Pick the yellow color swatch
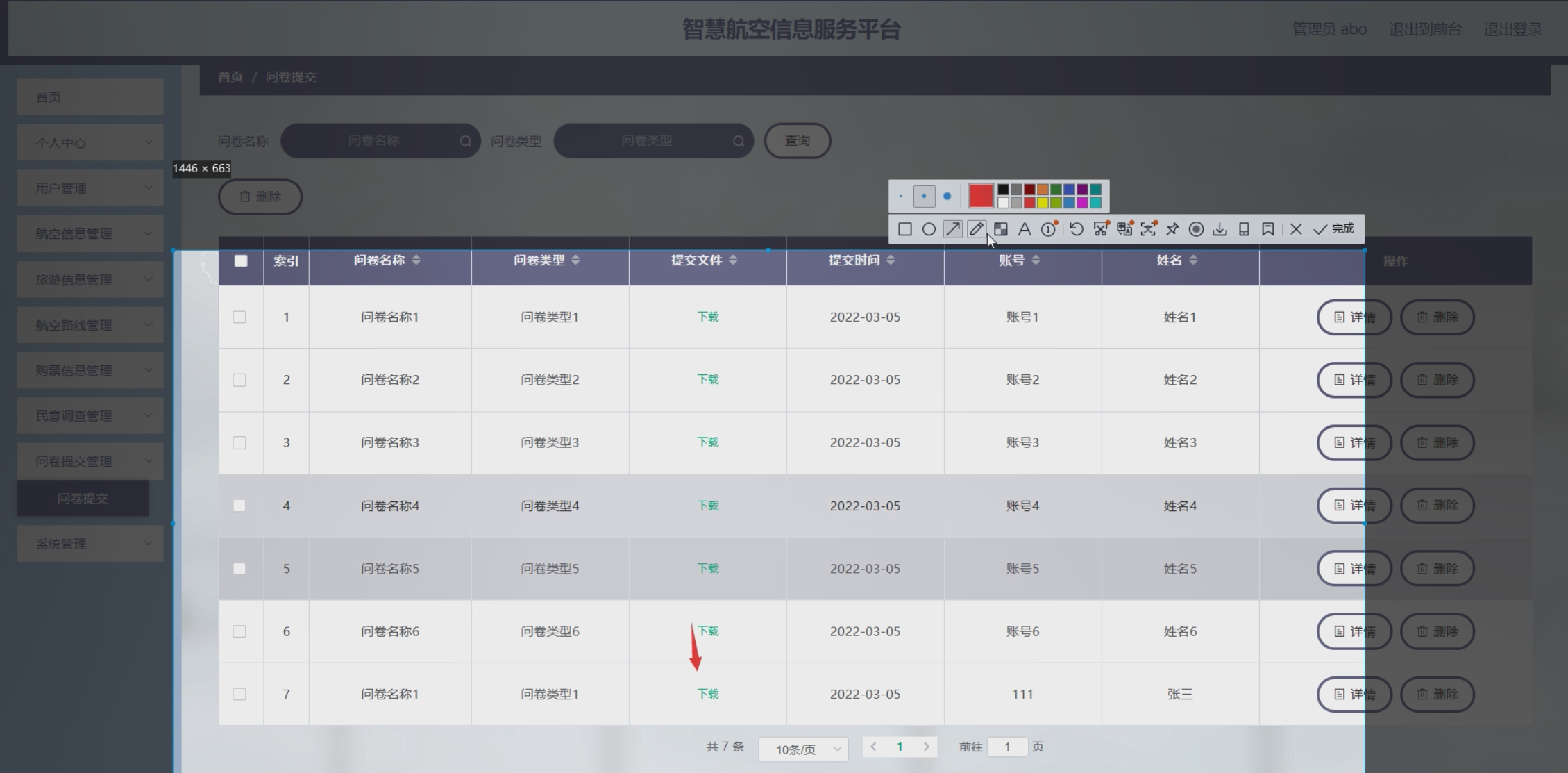 (1043, 203)
